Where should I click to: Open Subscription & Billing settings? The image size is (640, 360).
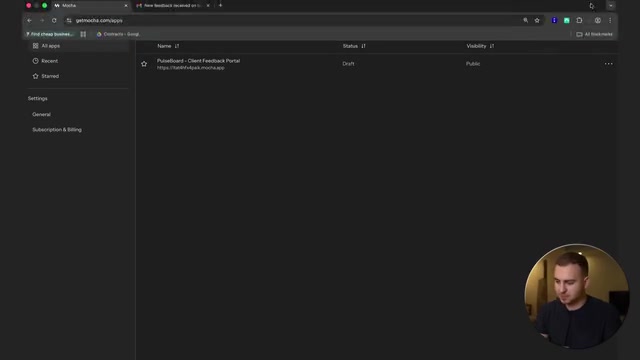click(x=57, y=129)
